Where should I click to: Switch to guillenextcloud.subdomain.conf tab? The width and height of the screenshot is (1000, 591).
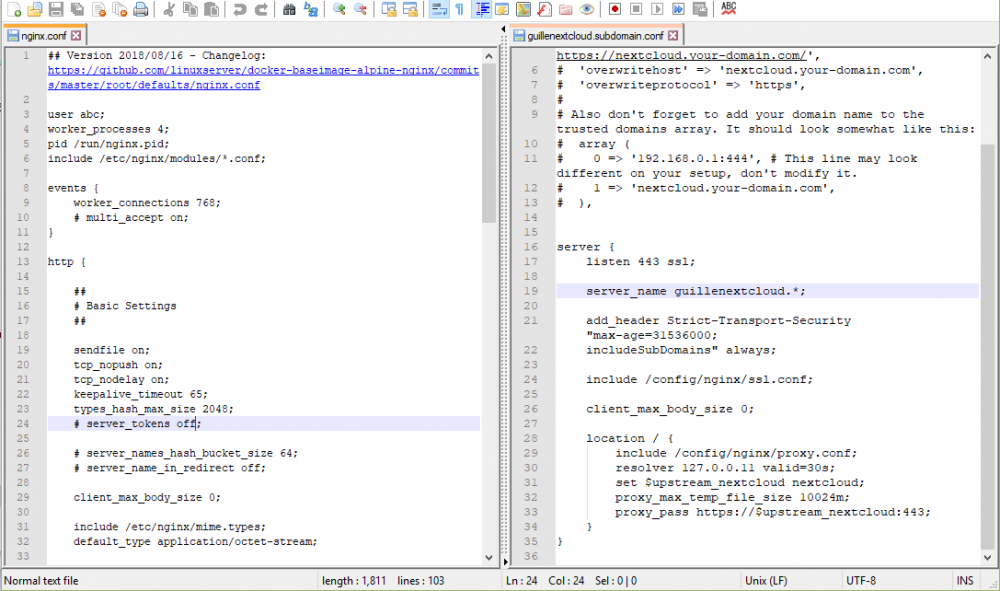pos(595,36)
